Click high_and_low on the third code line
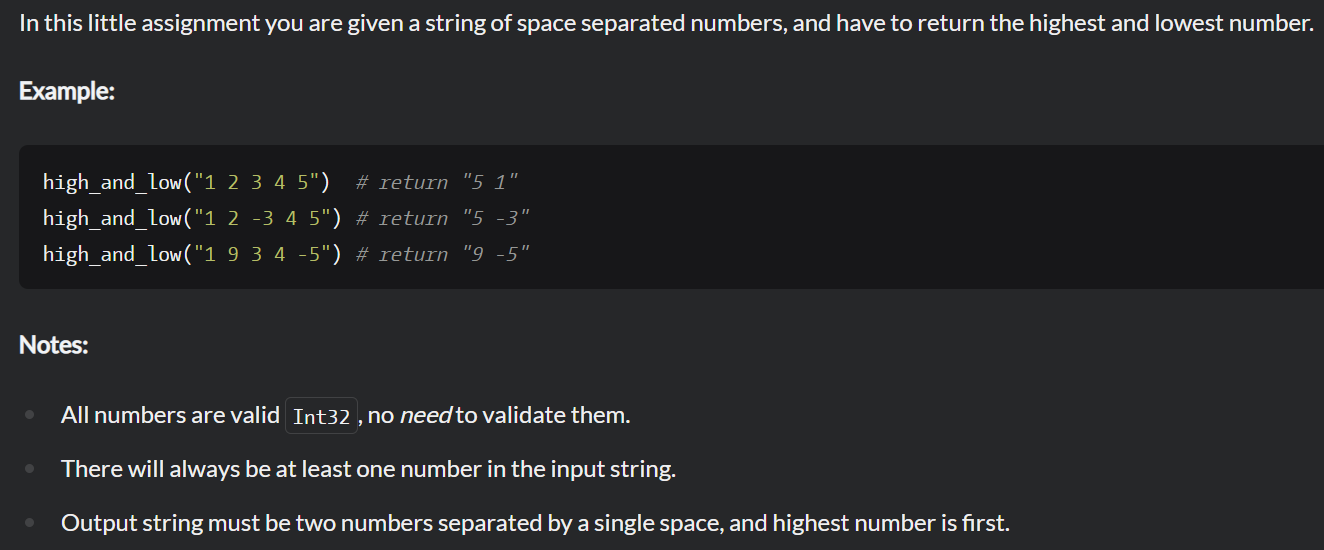The height and width of the screenshot is (550, 1324). tap(112, 254)
